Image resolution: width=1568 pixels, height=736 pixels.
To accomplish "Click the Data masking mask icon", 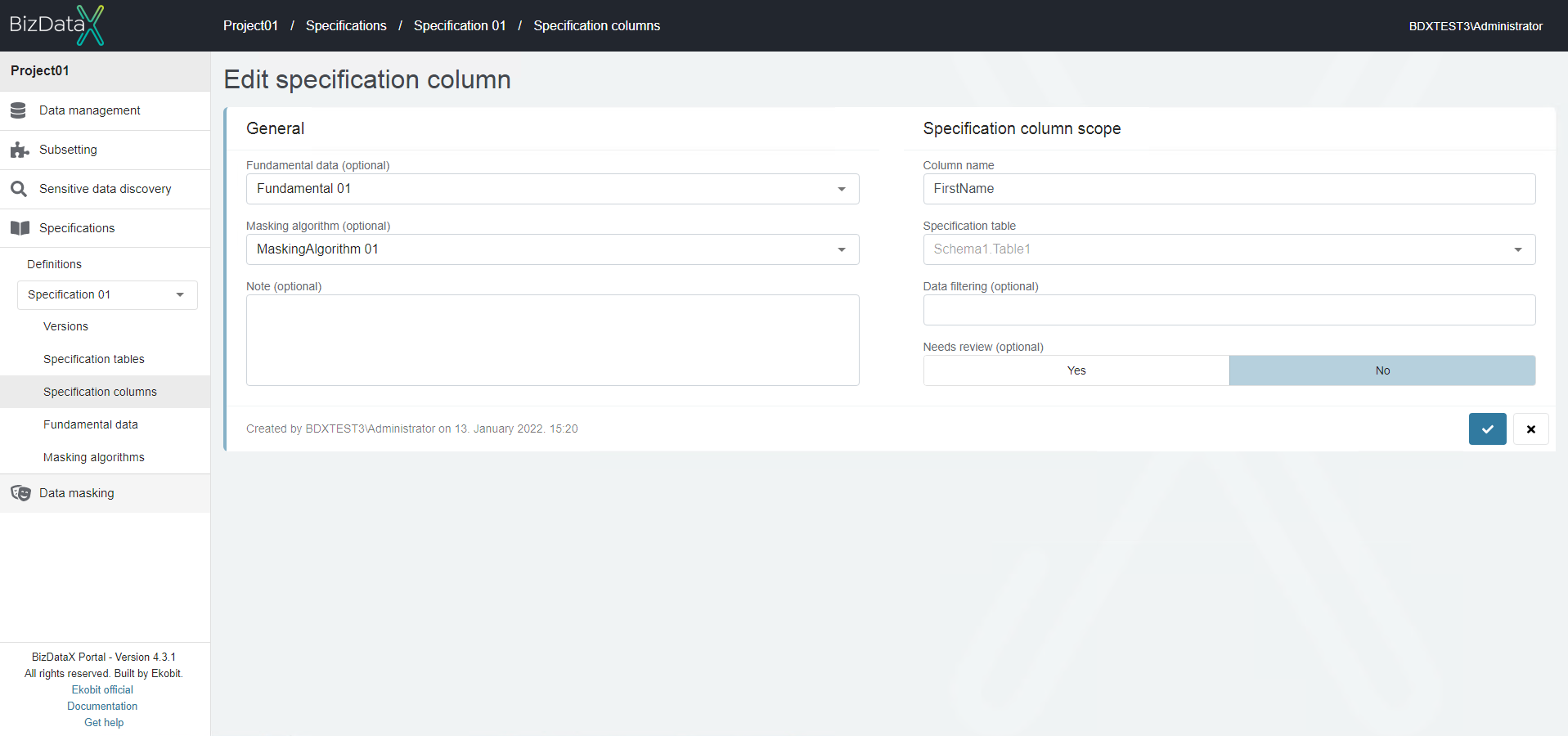I will [x=20, y=493].
